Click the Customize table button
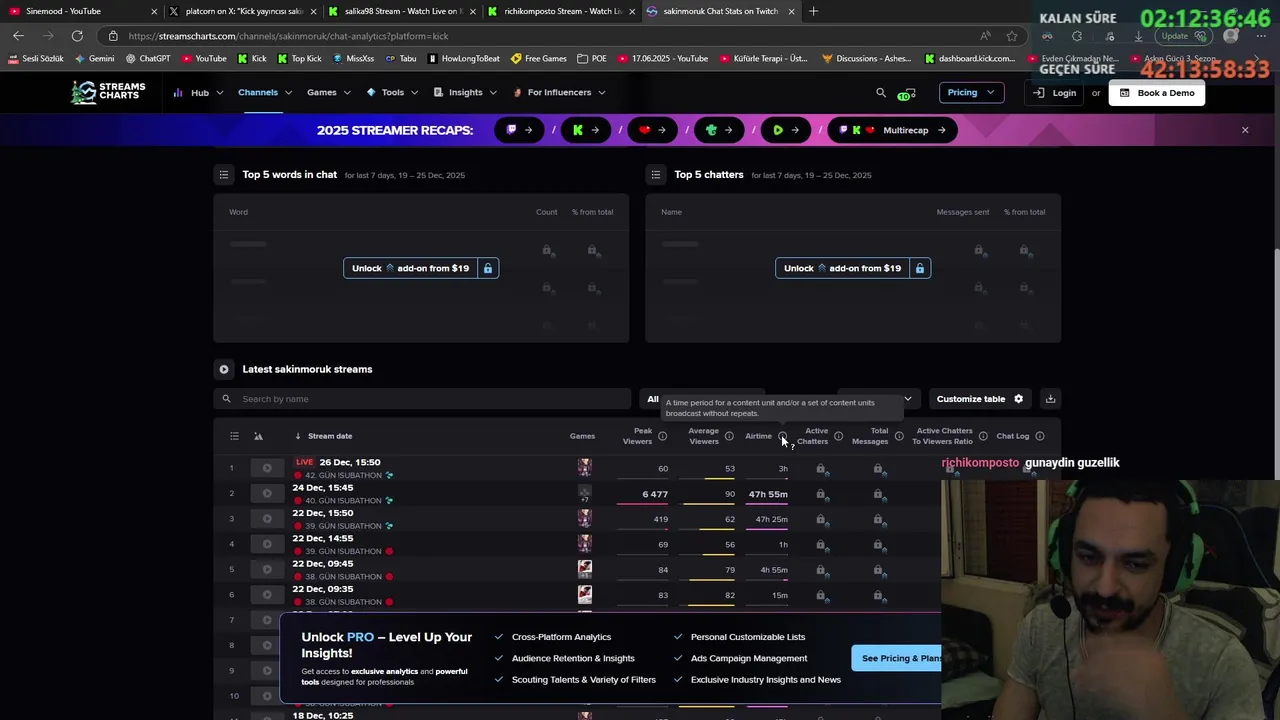The width and height of the screenshot is (1280, 720). pyautogui.click(x=980, y=399)
